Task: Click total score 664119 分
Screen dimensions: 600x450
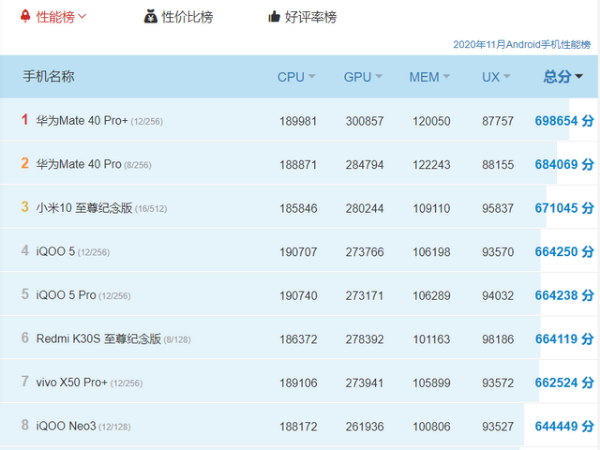Action: (x=564, y=339)
